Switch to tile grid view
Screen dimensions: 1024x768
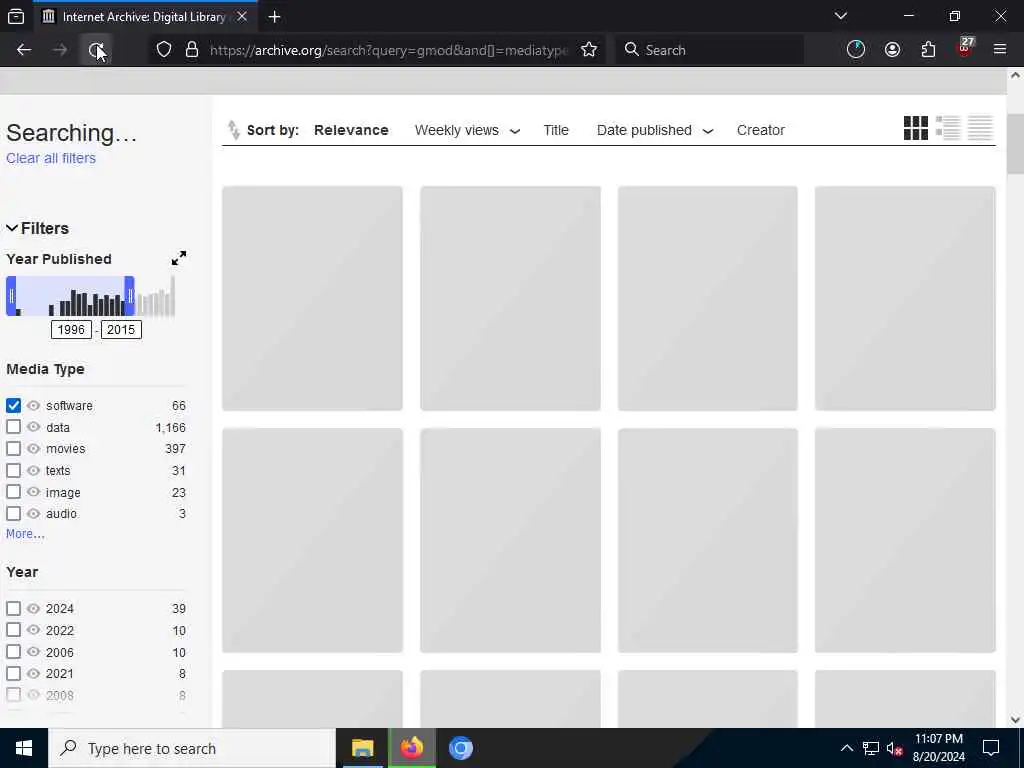tap(916, 128)
